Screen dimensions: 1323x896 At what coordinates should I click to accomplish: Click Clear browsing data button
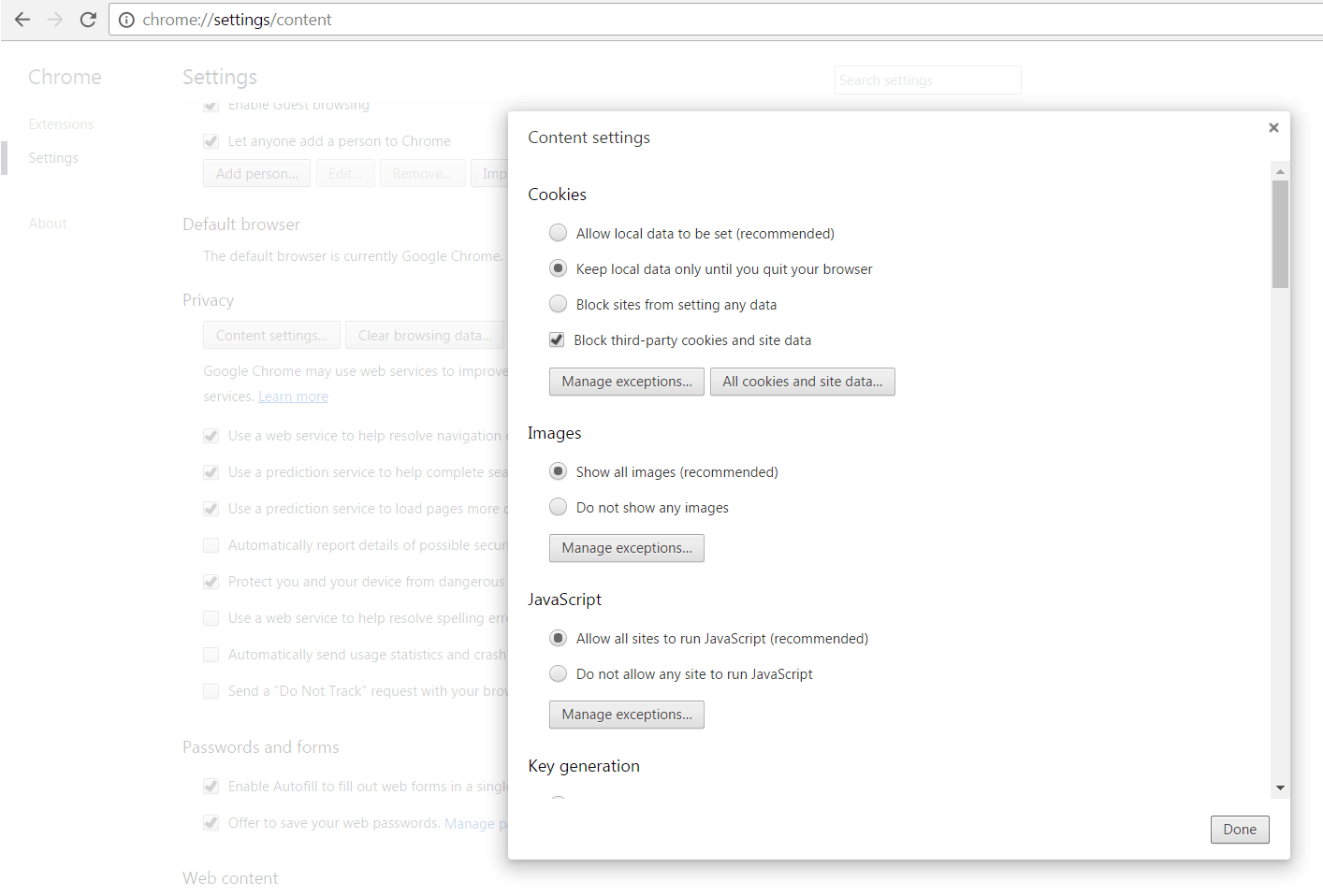click(425, 336)
